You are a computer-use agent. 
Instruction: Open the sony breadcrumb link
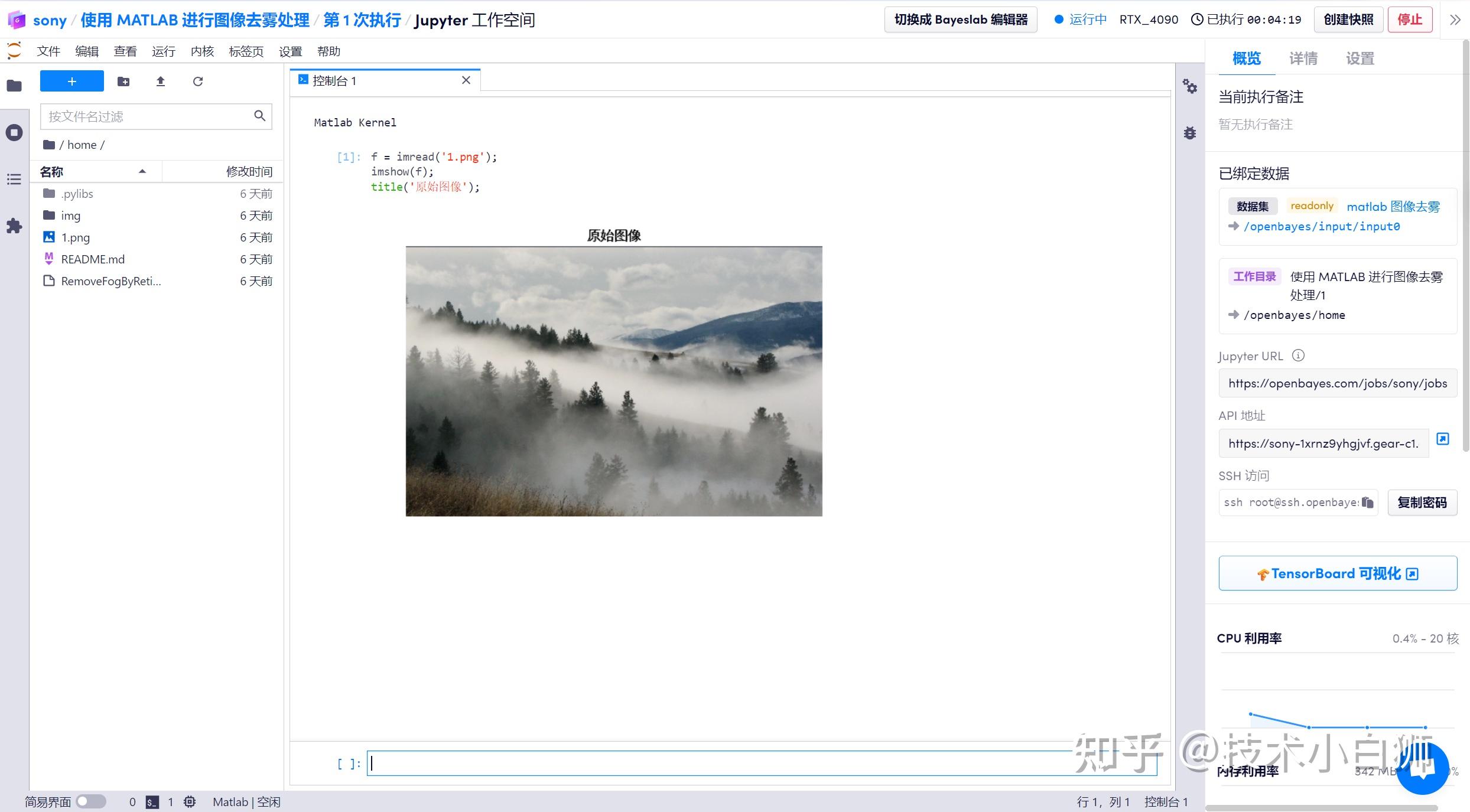(x=50, y=20)
